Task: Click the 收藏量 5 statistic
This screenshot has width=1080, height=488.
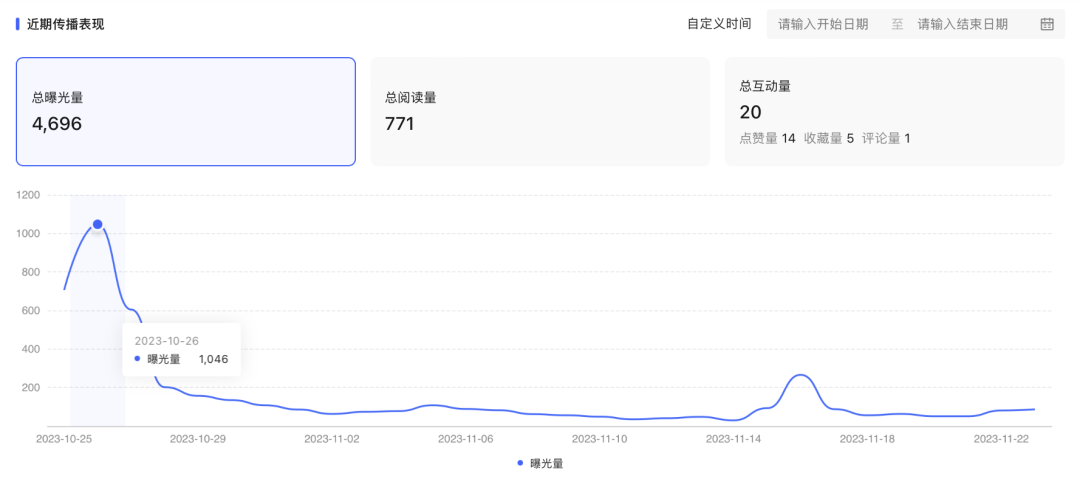Action: coord(829,138)
